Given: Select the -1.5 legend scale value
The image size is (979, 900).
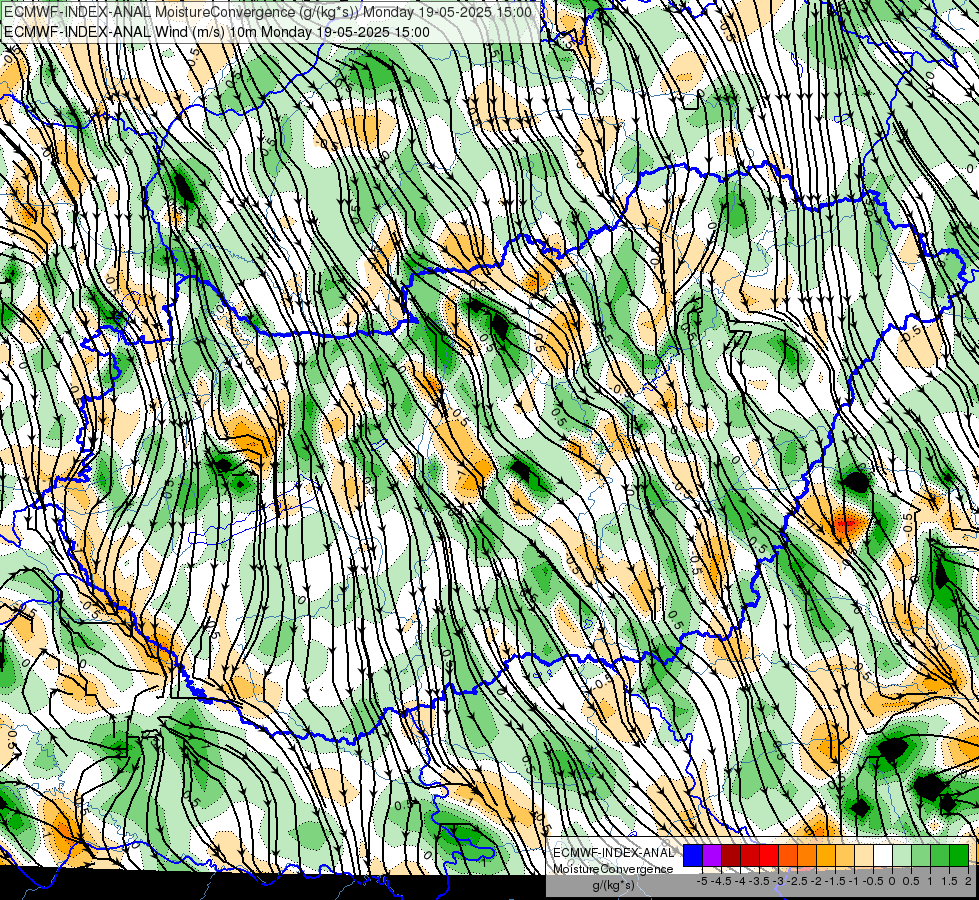Looking at the screenshot, I should [x=835, y=881].
